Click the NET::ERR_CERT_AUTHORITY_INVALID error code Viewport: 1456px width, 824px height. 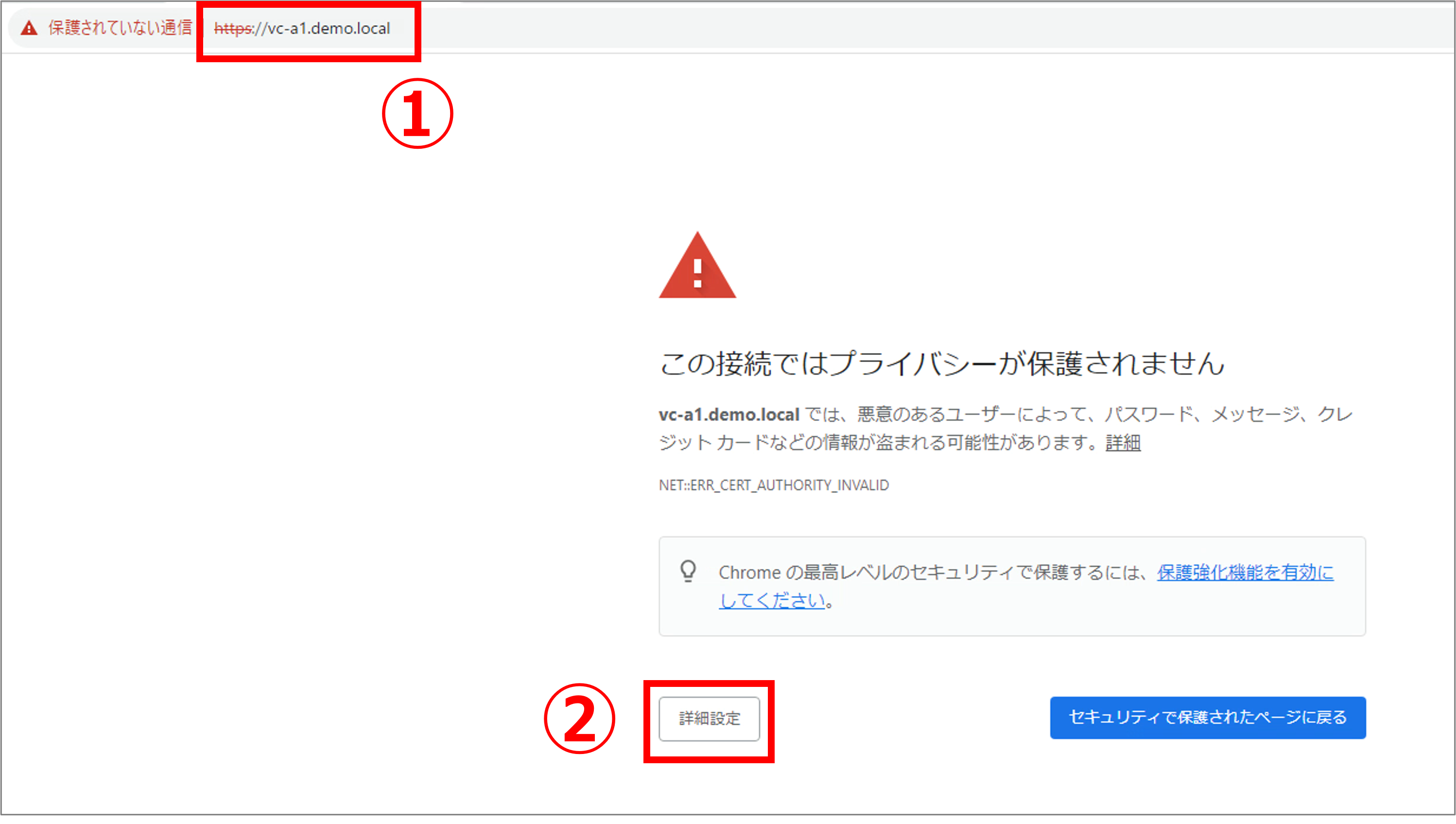(774, 485)
